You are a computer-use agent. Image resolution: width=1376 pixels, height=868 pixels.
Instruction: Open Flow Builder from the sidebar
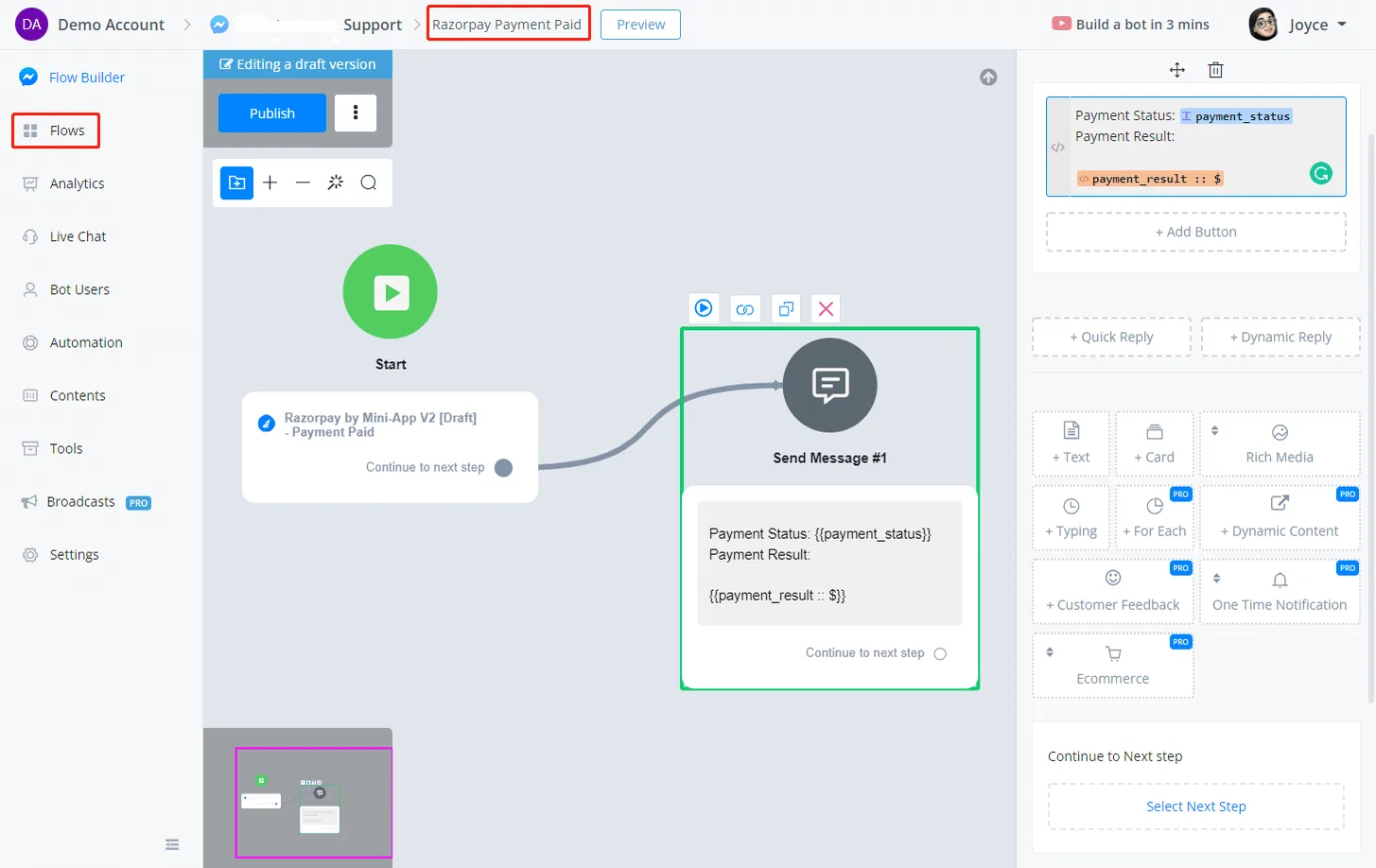(x=72, y=78)
